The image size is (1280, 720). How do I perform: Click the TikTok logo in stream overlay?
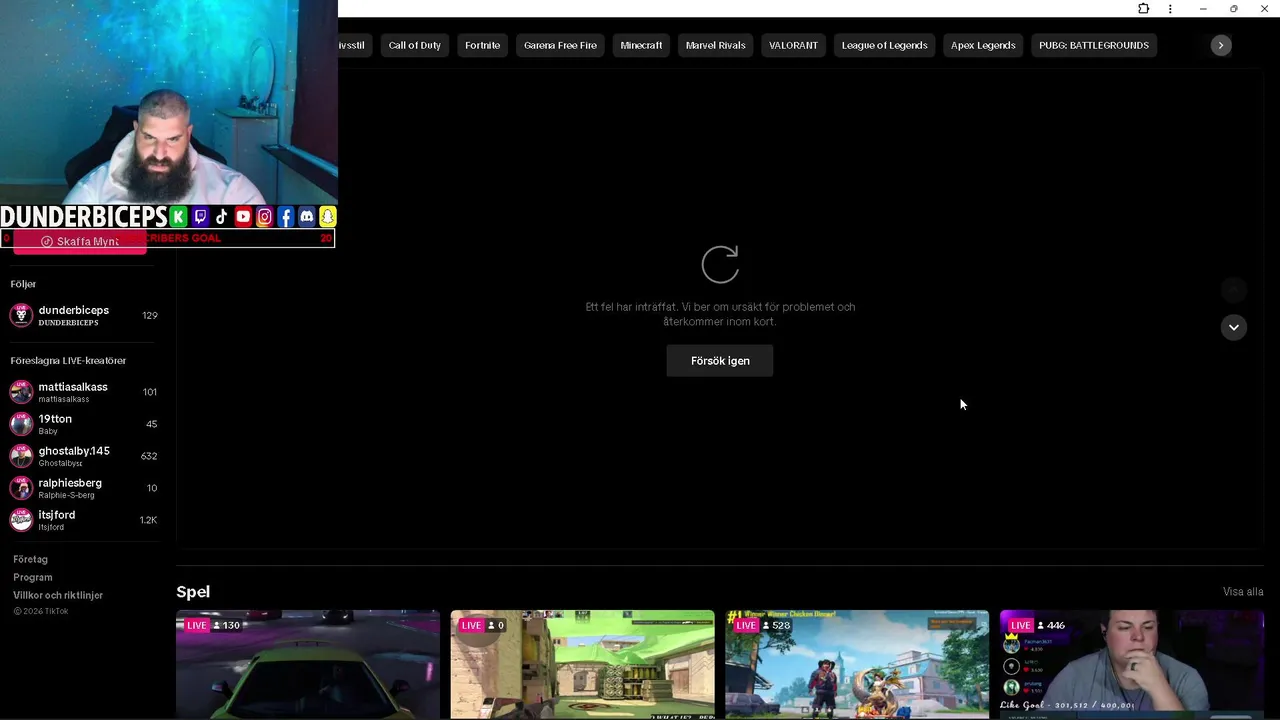click(x=221, y=217)
